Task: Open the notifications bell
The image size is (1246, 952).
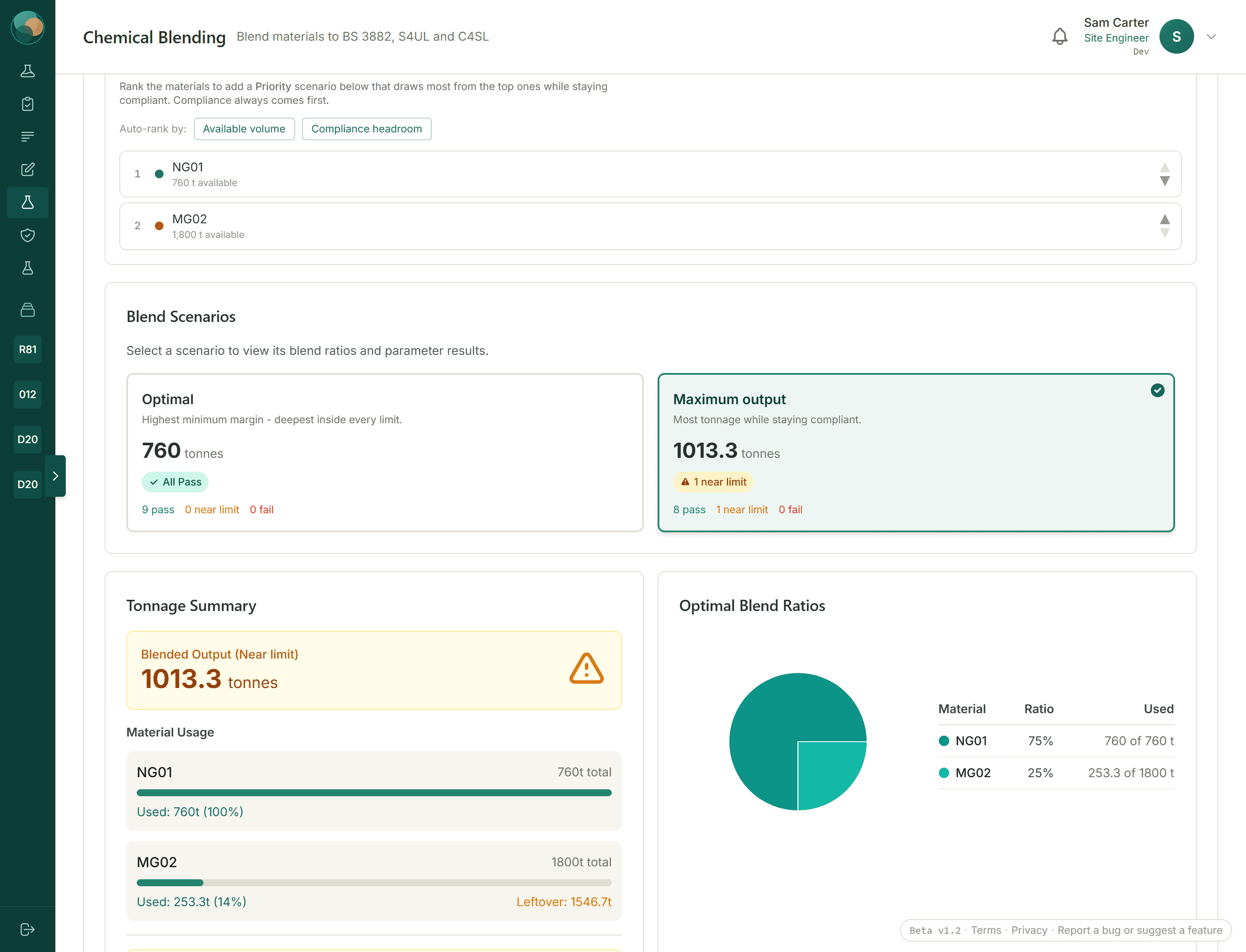Action: pos(1060,37)
